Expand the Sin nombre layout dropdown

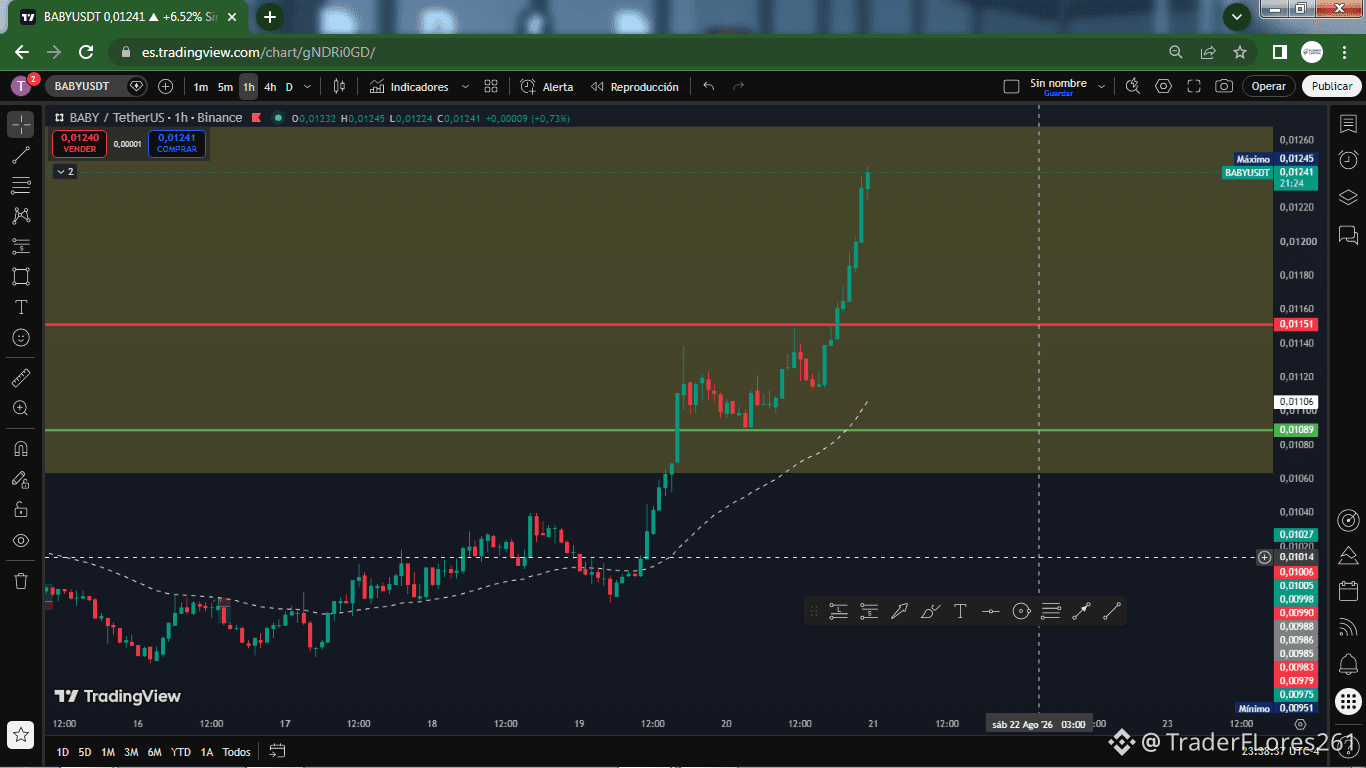click(1101, 87)
